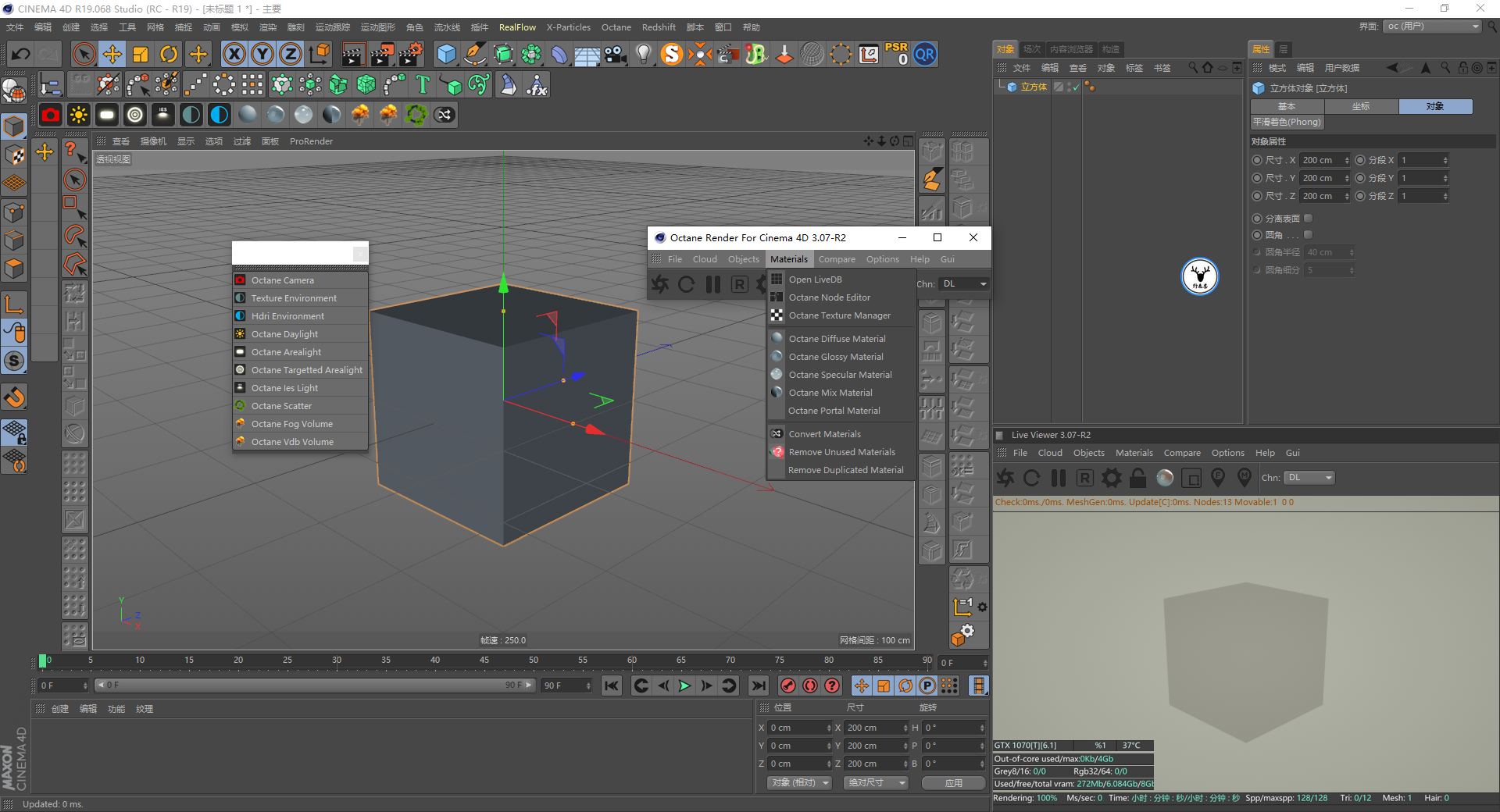Open the 界面 layout dropdown showing oc (用户)
The height and width of the screenshot is (812, 1500).
click(1433, 27)
